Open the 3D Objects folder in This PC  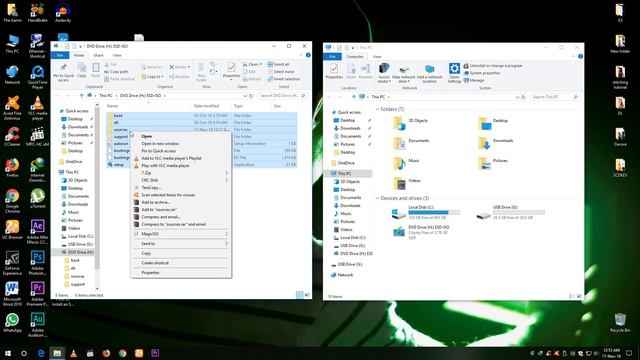click(x=411, y=122)
